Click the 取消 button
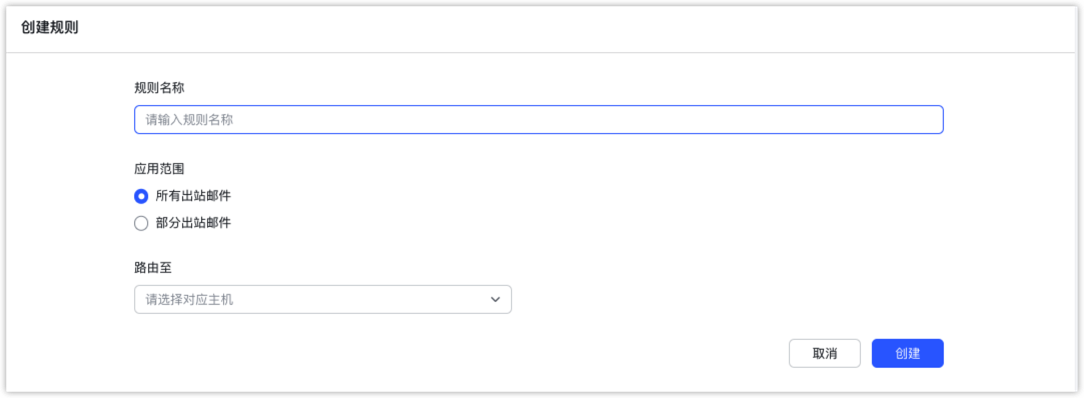1084x398 pixels. (825, 353)
